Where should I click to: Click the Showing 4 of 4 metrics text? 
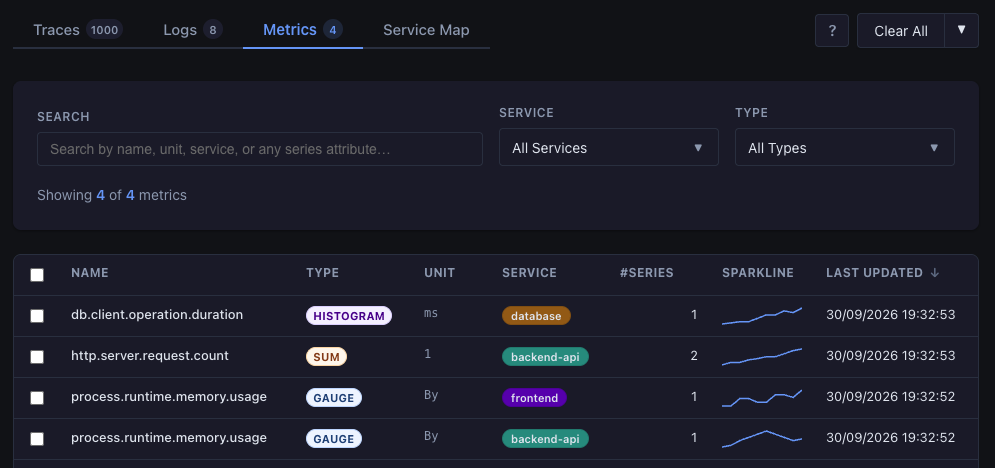[112, 195]
